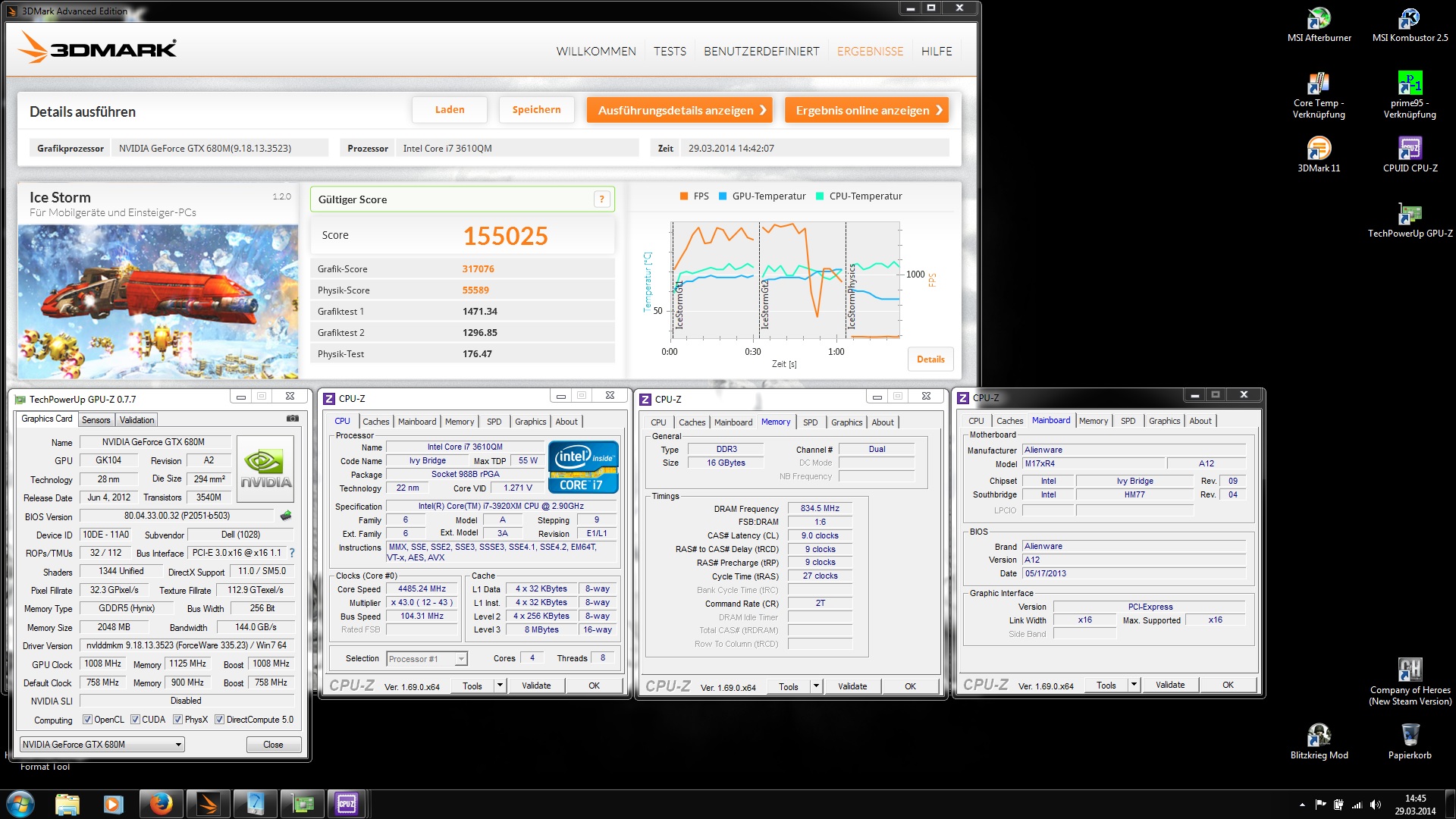Open MSI Afterburner desktop icon

coord(1319,24)
